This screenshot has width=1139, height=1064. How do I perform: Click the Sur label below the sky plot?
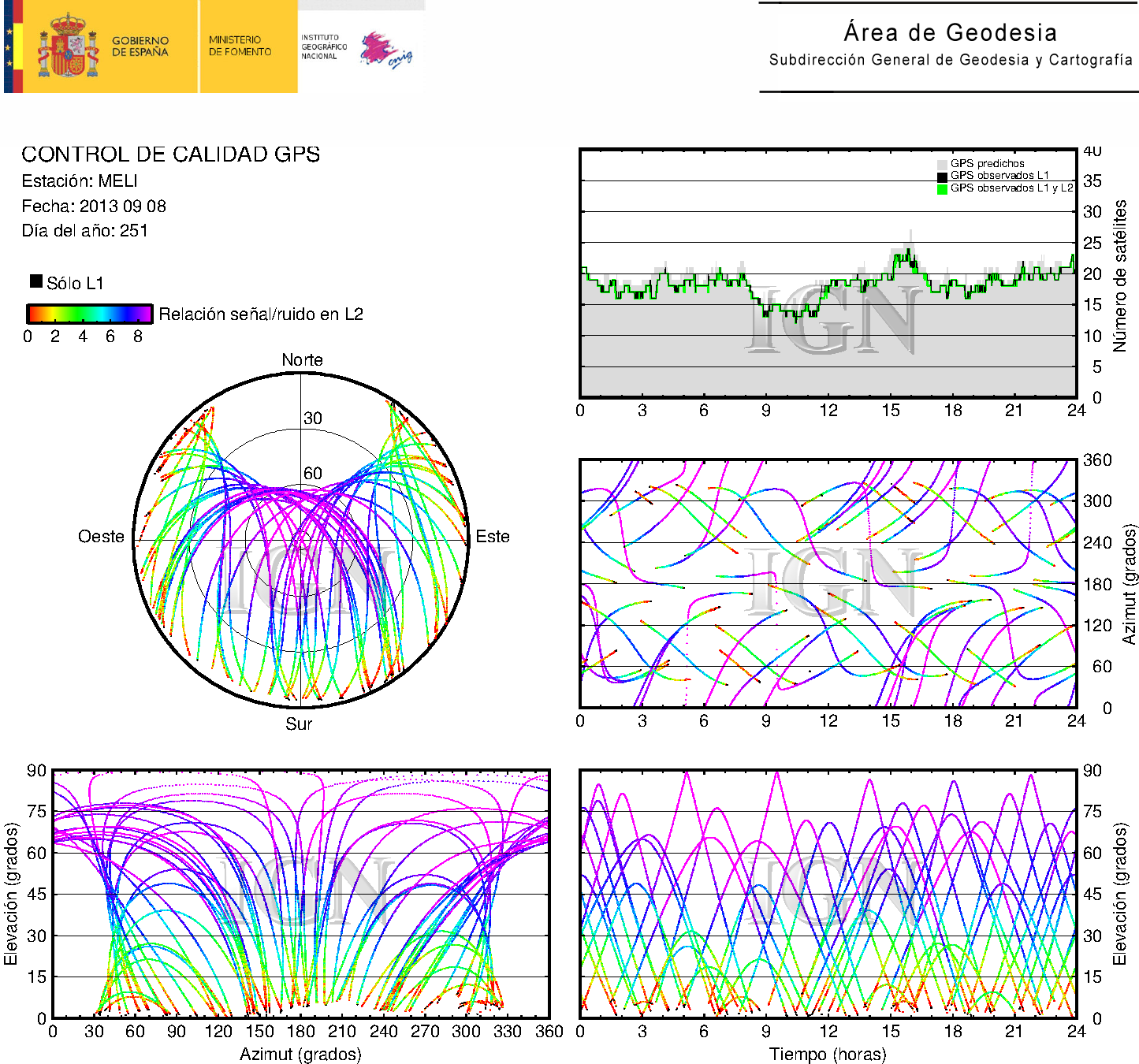(299, 724)
